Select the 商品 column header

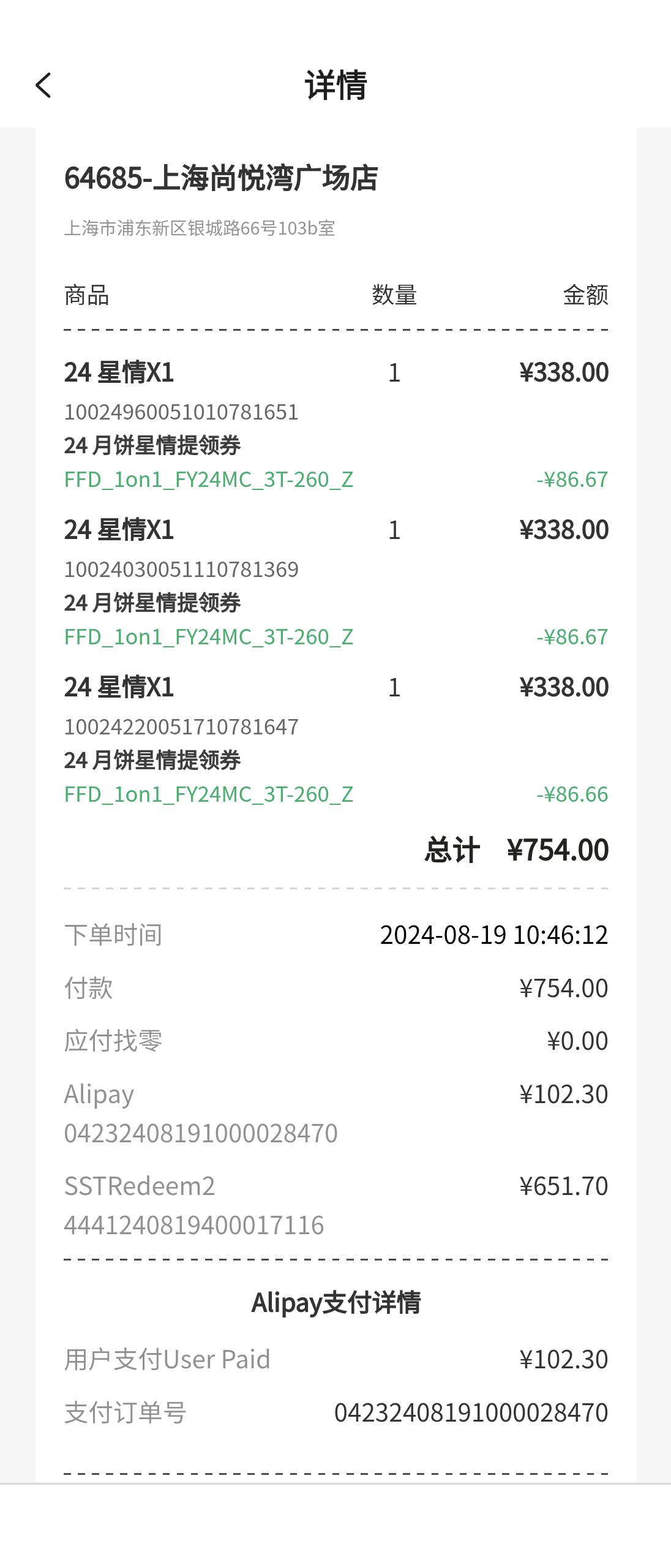pos(87,295)
